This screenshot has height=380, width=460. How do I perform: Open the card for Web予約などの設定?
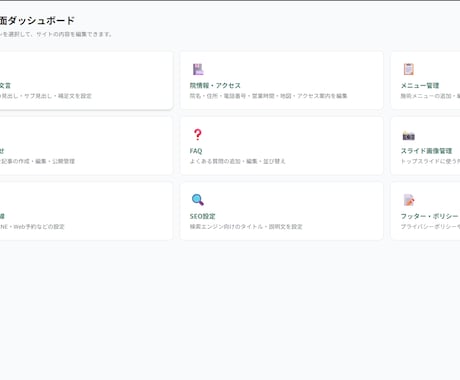[x=86, y=211]
